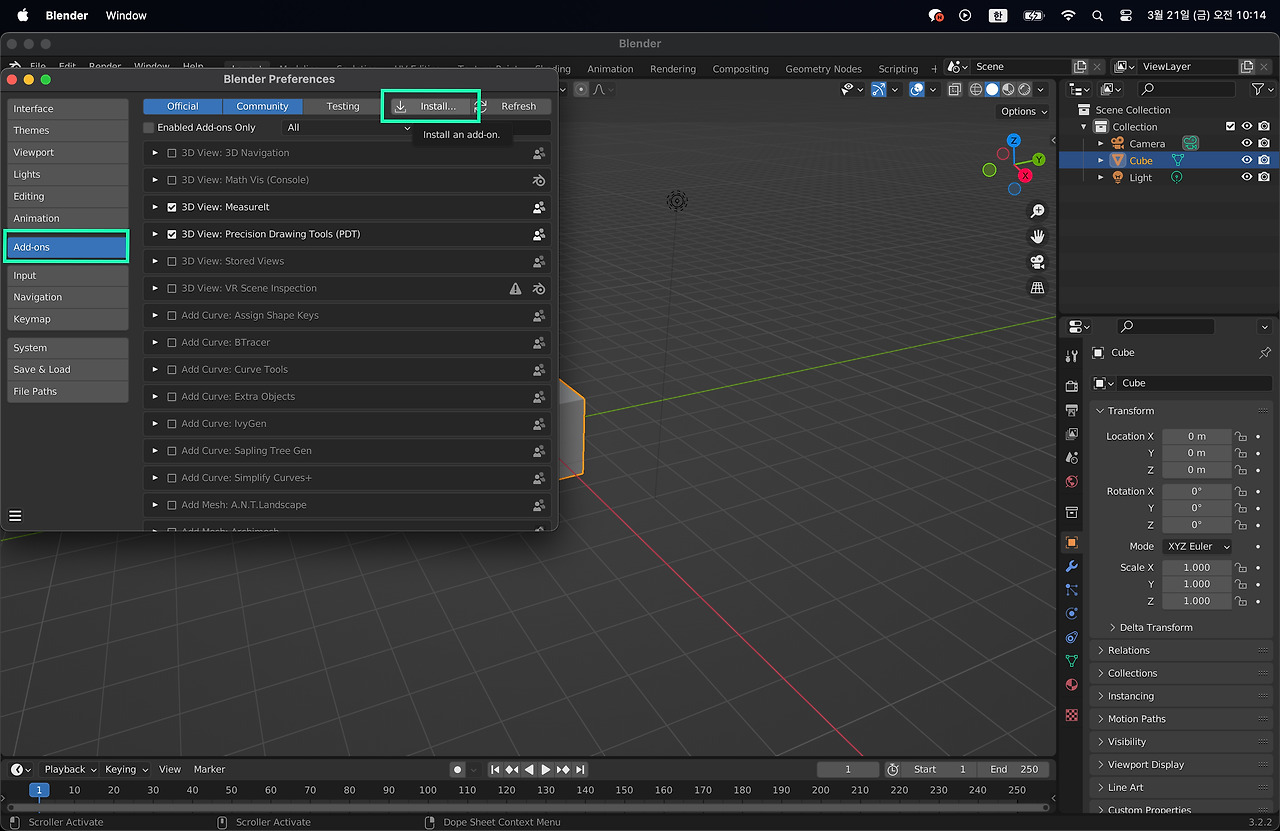Click the pin icon in Properties header

[1265, 353]
